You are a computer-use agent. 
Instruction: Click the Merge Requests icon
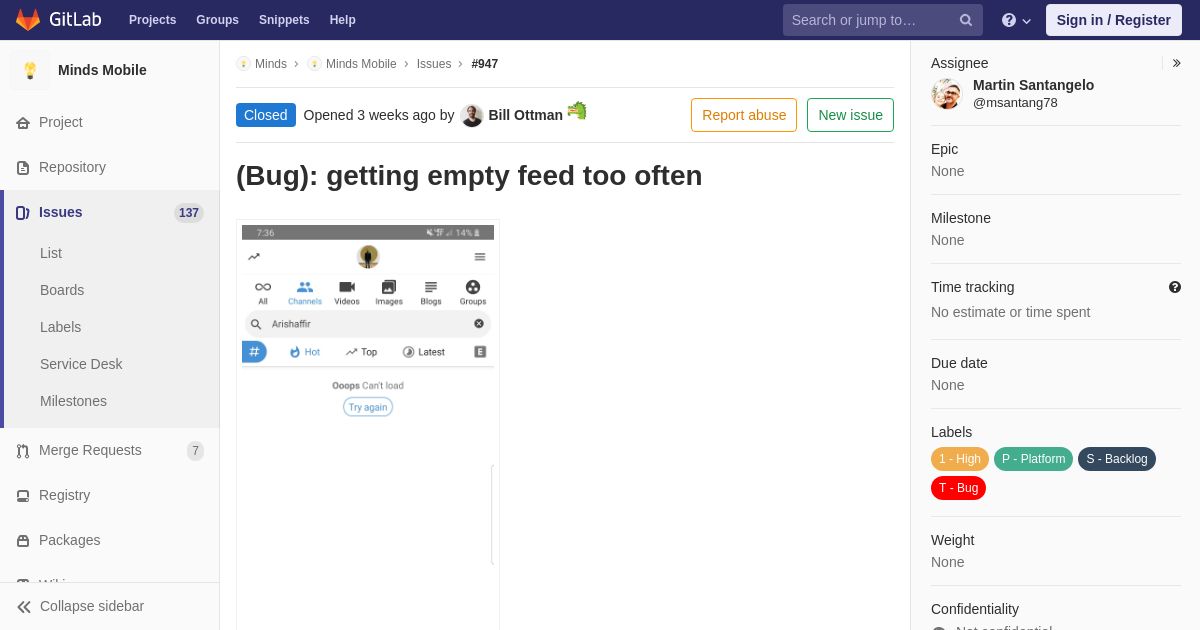[23, 451]
